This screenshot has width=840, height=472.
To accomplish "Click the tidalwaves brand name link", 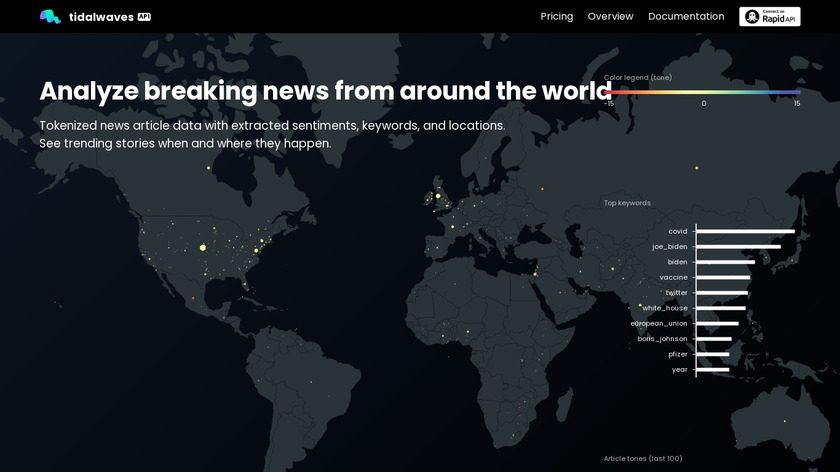I will (x=101, y=17).
